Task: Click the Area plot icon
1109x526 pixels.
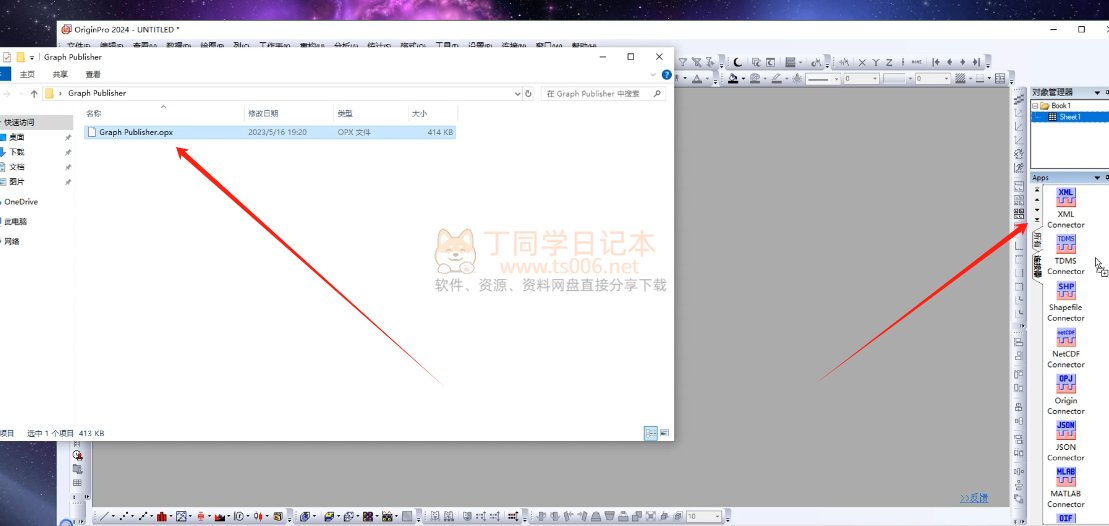Action: (219, 517)
